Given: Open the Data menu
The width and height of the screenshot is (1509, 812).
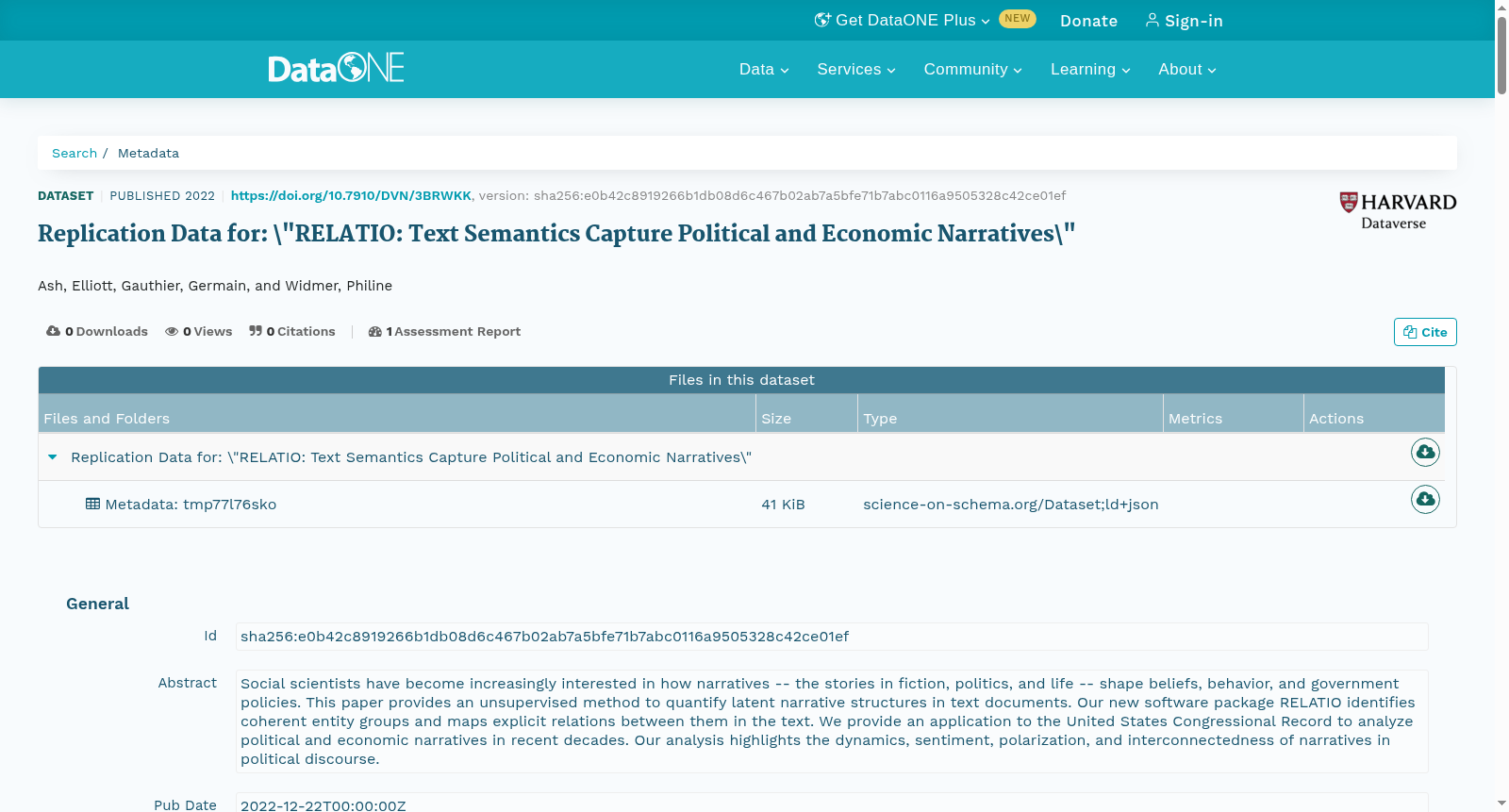Looking at the screenshot, I should [x=764, y=69].
